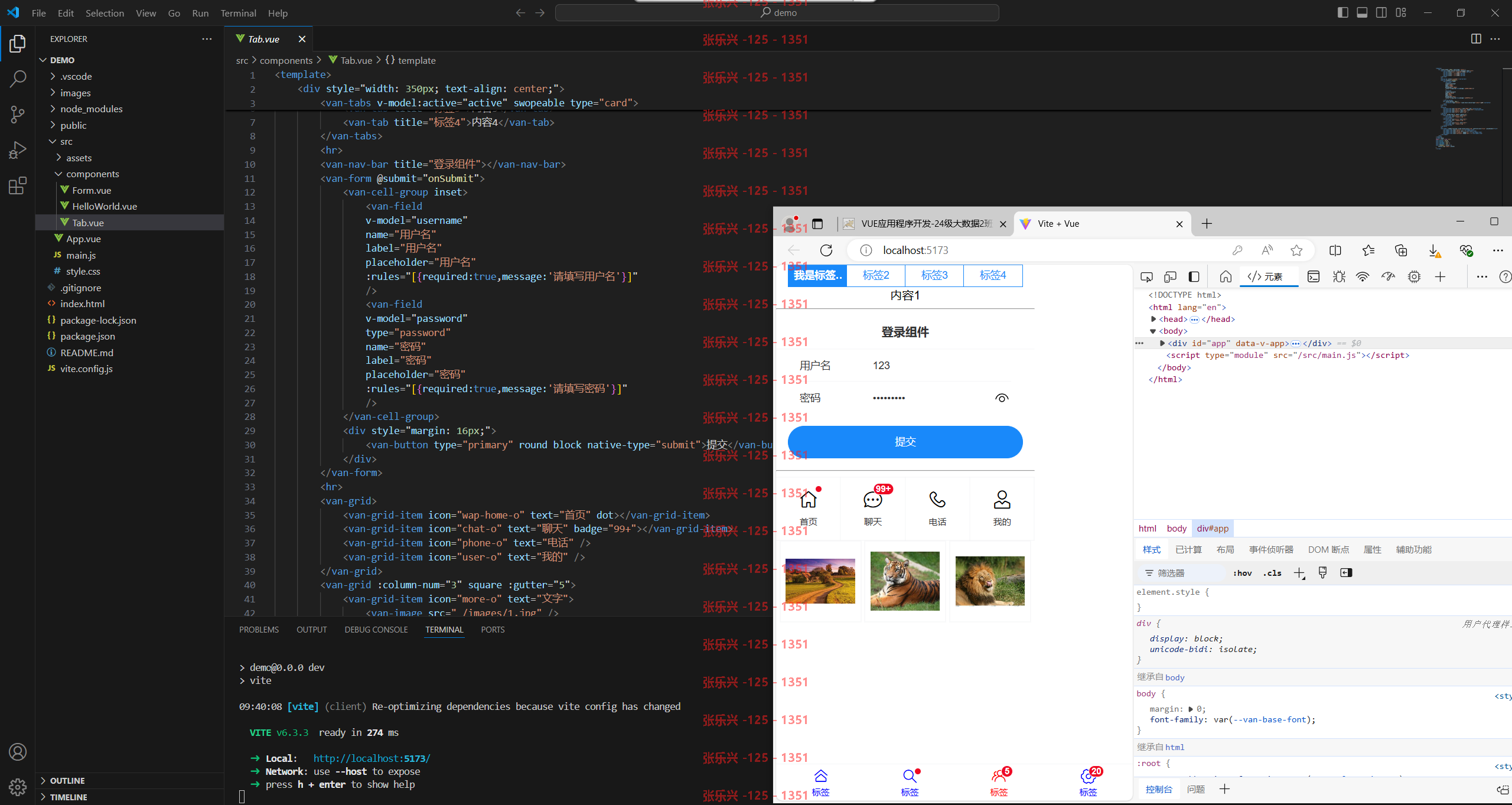Open a new browser tab with the plus button
The width and height of the screenshot is (1512, 805).
[x=1207, y=224]
